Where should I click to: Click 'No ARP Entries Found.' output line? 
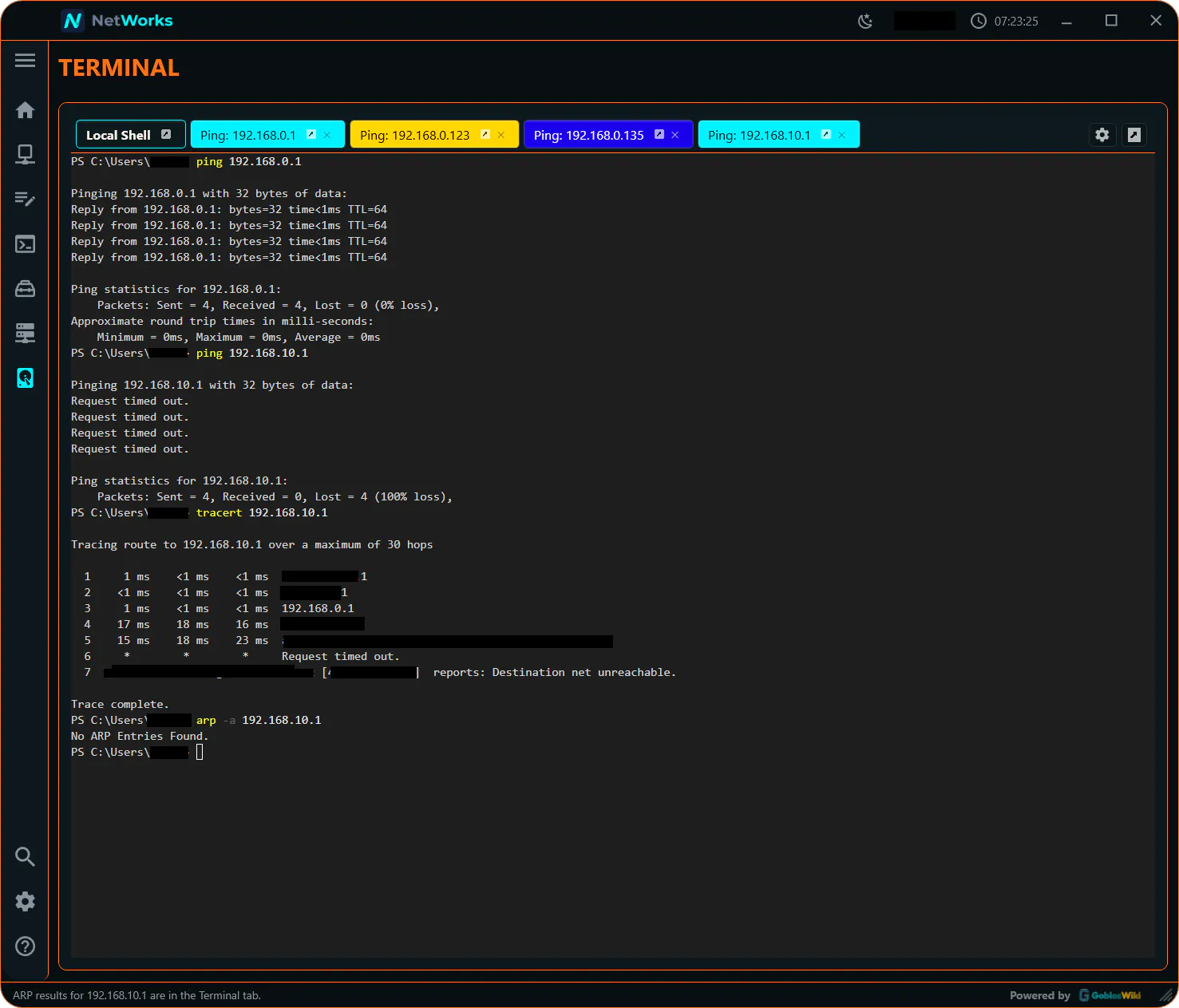pyautogui.click(x=140, y=736)
